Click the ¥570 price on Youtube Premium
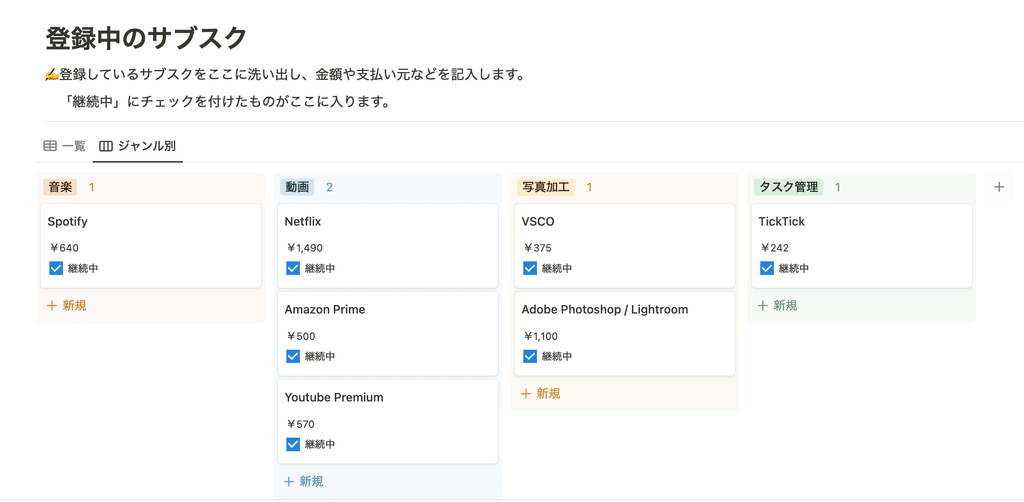Screen dimensions: 1024x502 [x=301, y=424]
